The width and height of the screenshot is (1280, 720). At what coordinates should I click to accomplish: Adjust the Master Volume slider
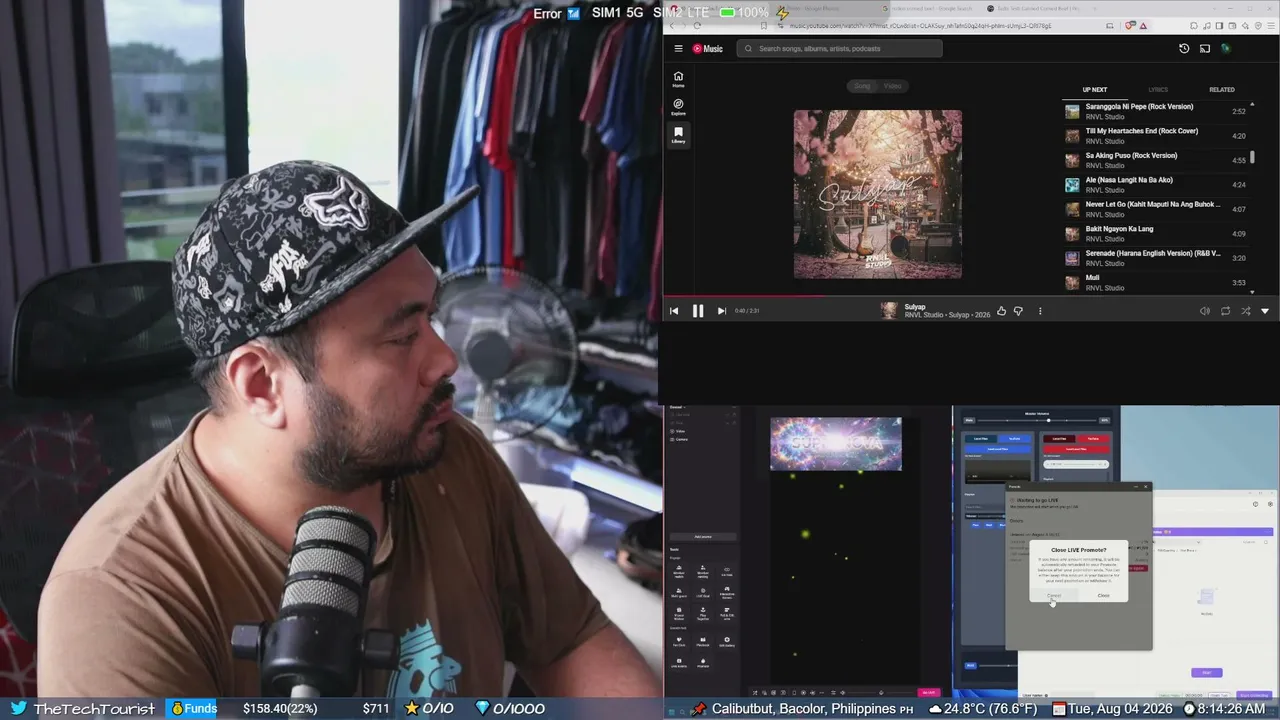[x=1036, y=420]
